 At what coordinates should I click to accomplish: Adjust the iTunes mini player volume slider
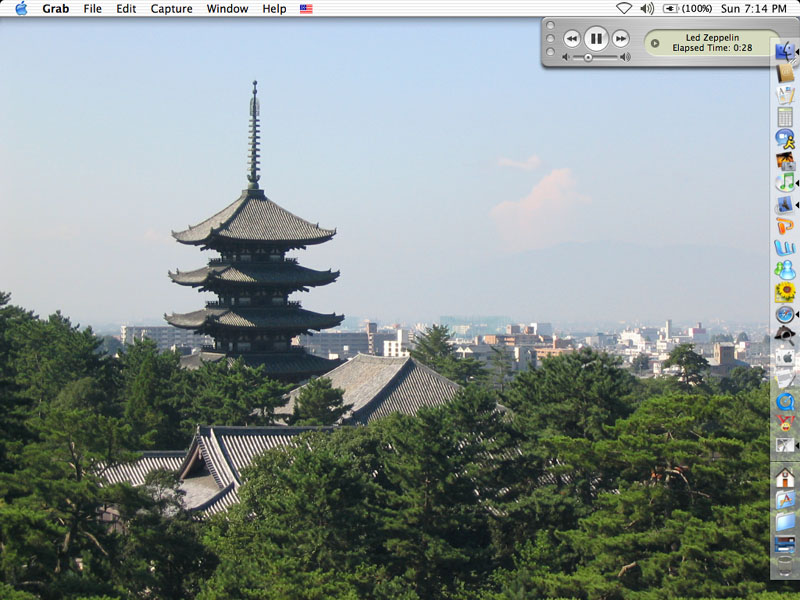pos(589,58)
